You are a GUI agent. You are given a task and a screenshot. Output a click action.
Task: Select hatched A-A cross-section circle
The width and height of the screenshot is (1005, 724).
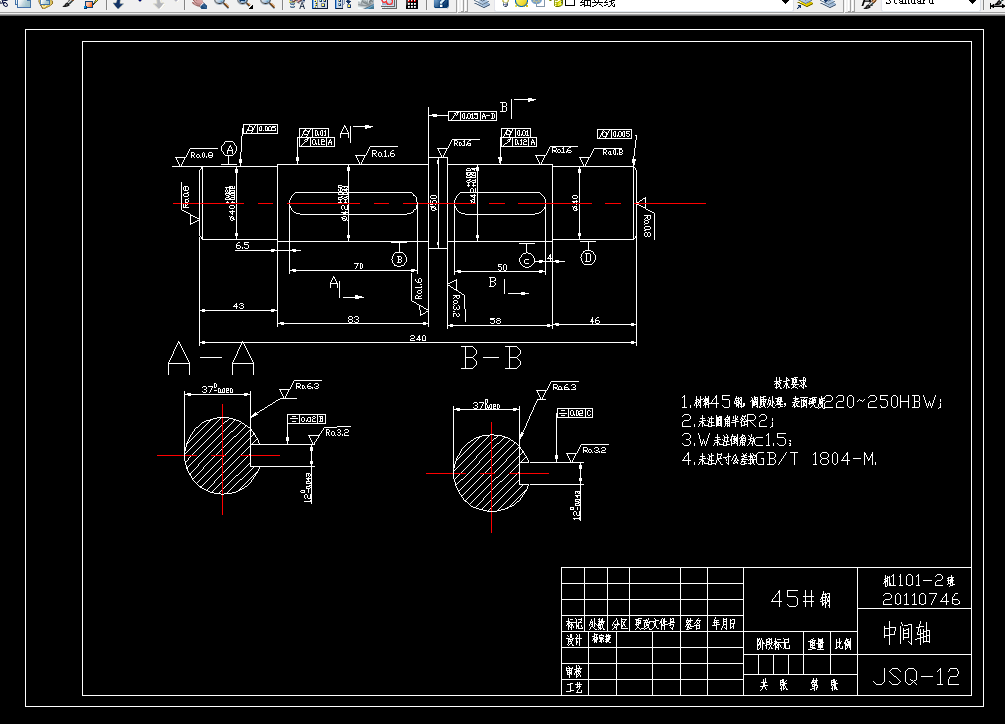222,456
